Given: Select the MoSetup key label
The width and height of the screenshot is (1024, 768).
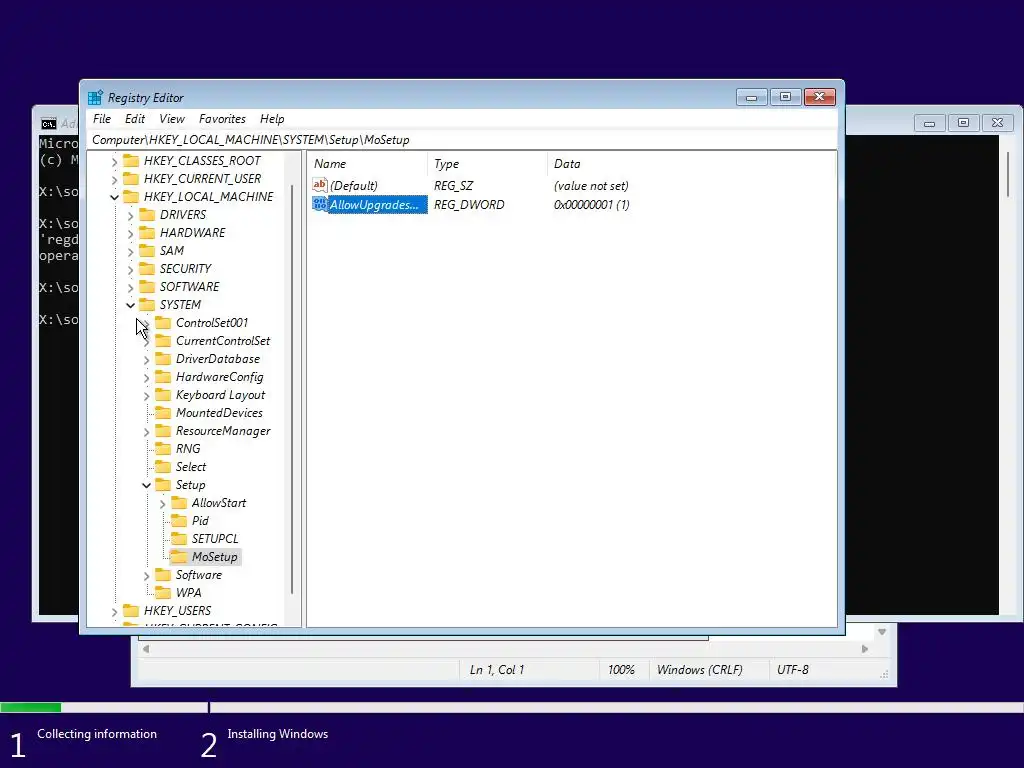Looking at the screenshot, I should [214, 557].
